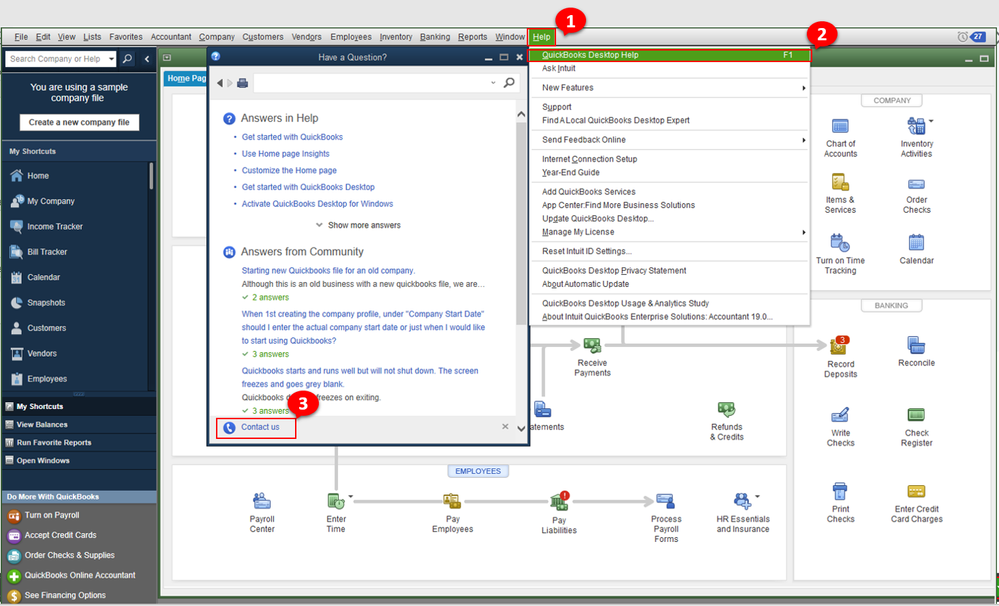
Task: Click the help window search magnifier
Action: pyautogui.click(x=508, y=82)
